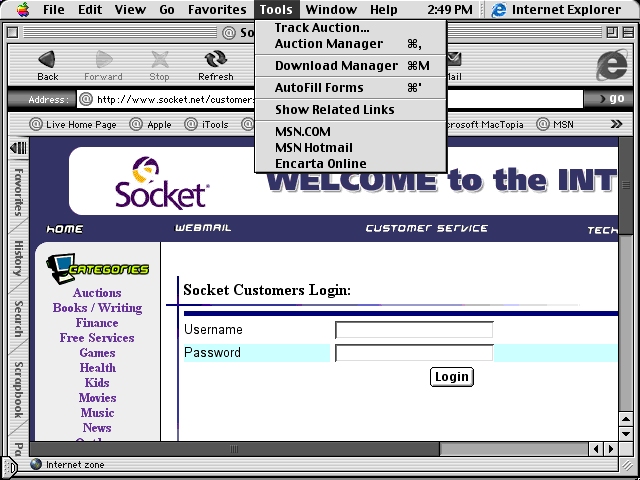Switch to the History side tab

(18, 258)
